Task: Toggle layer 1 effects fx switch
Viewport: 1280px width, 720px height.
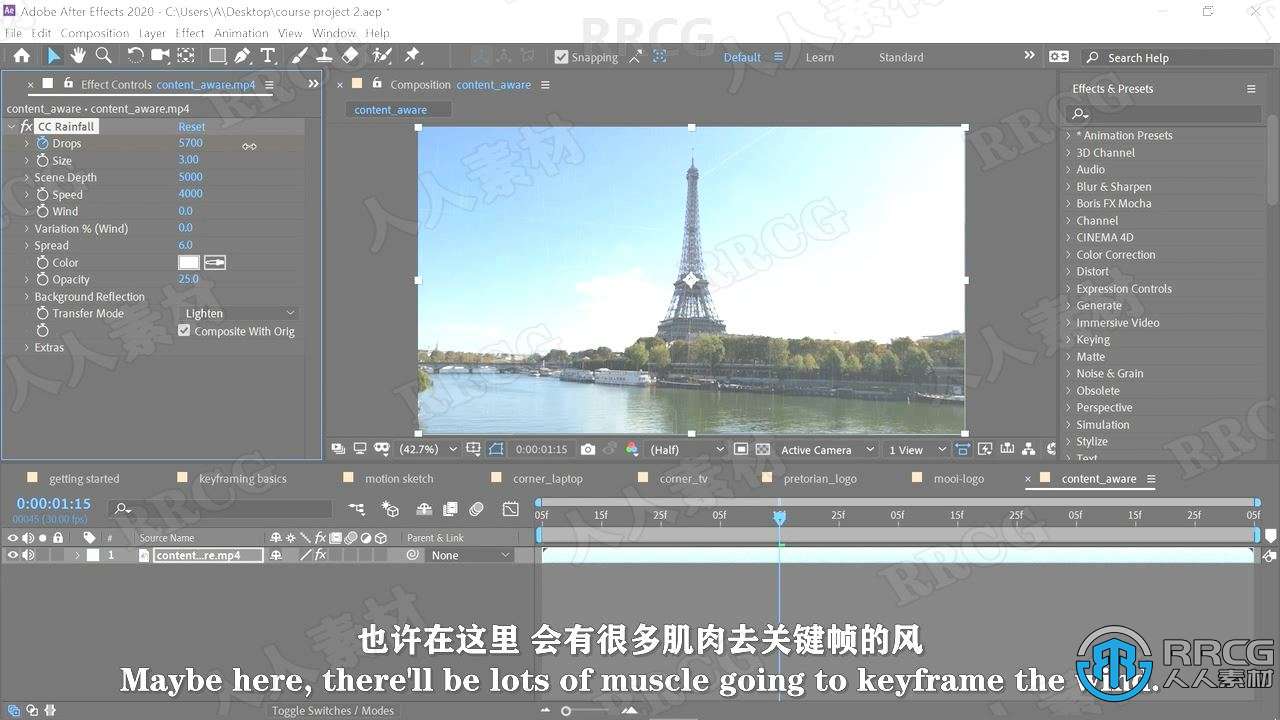Action: (320, 555)
